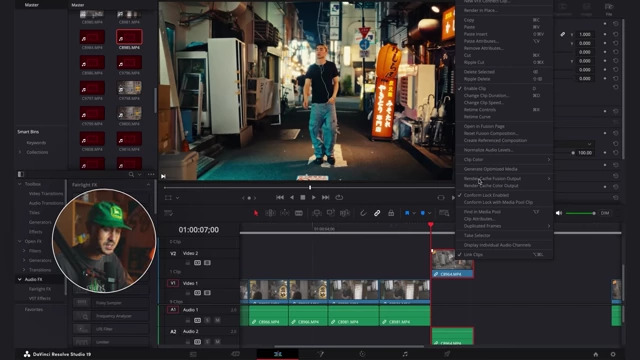Viewport: 640px width, 360px height.
Task: Choose Open in Fusion Page entry
Action: click(484, 127)
